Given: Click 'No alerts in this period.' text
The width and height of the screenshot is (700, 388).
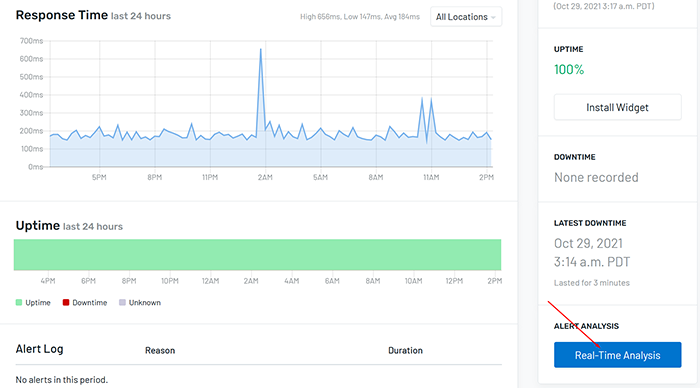Looking at the screenshot, I should 62,380.
